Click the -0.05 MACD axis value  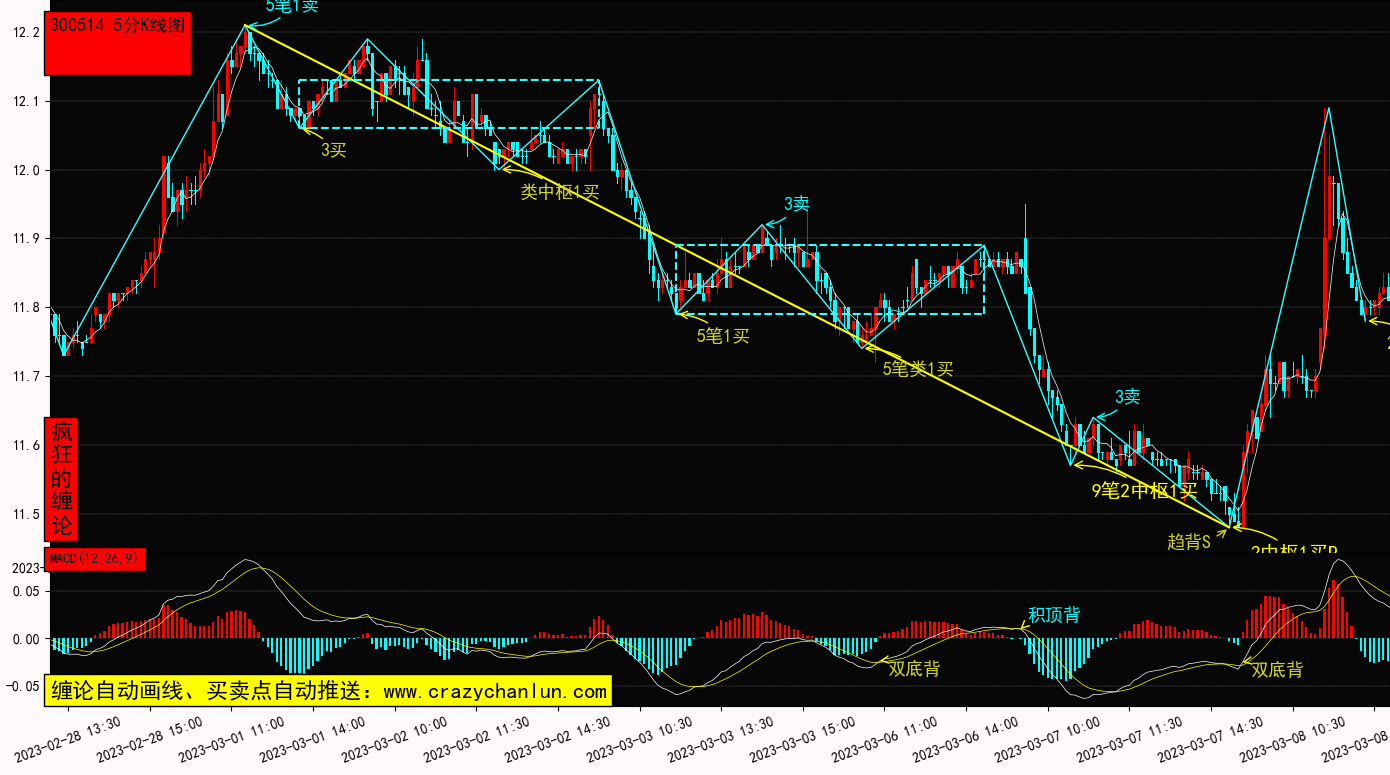[22, 687]
